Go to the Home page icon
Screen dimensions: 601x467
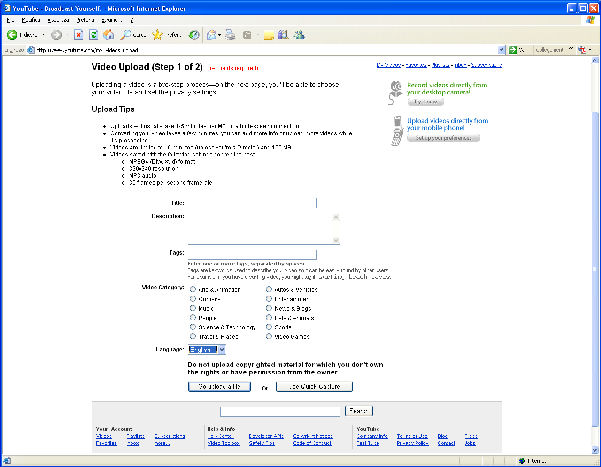[x=109, y=35]
